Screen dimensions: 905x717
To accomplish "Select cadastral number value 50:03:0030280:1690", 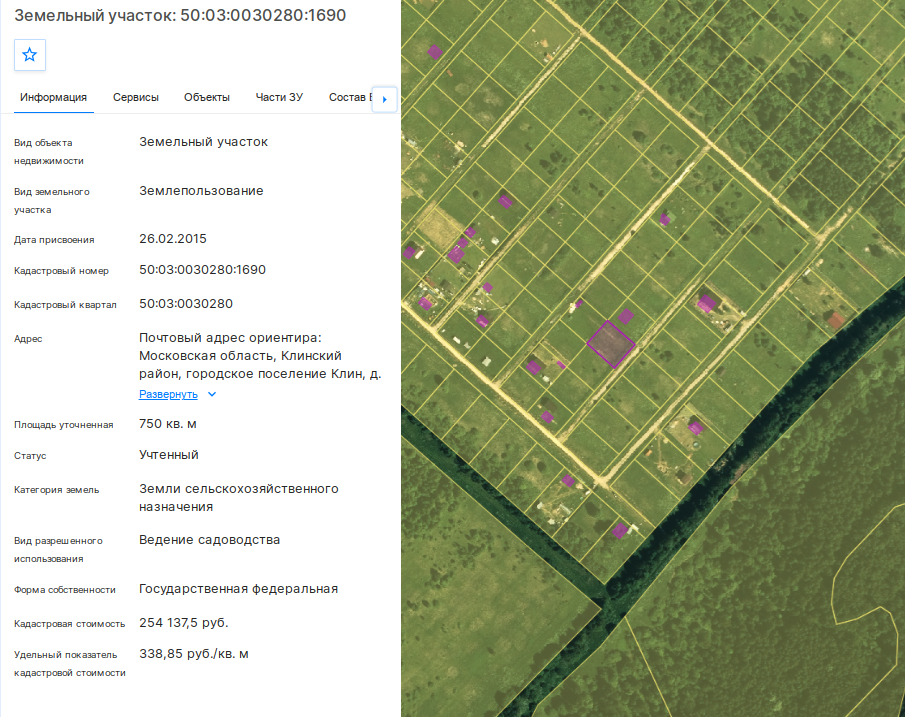I will click(x=203, y=270).
